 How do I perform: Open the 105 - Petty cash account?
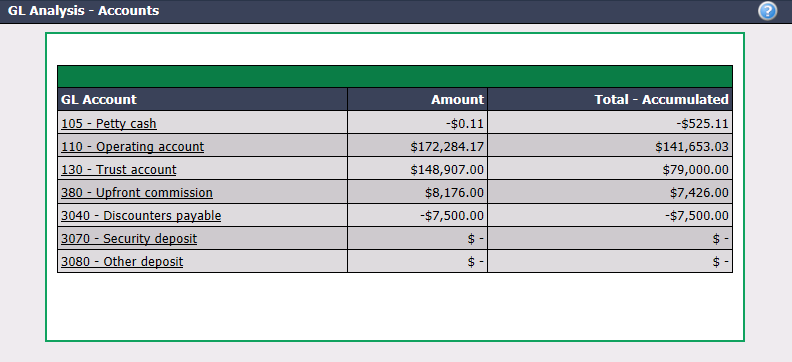[x=109, y=124]
